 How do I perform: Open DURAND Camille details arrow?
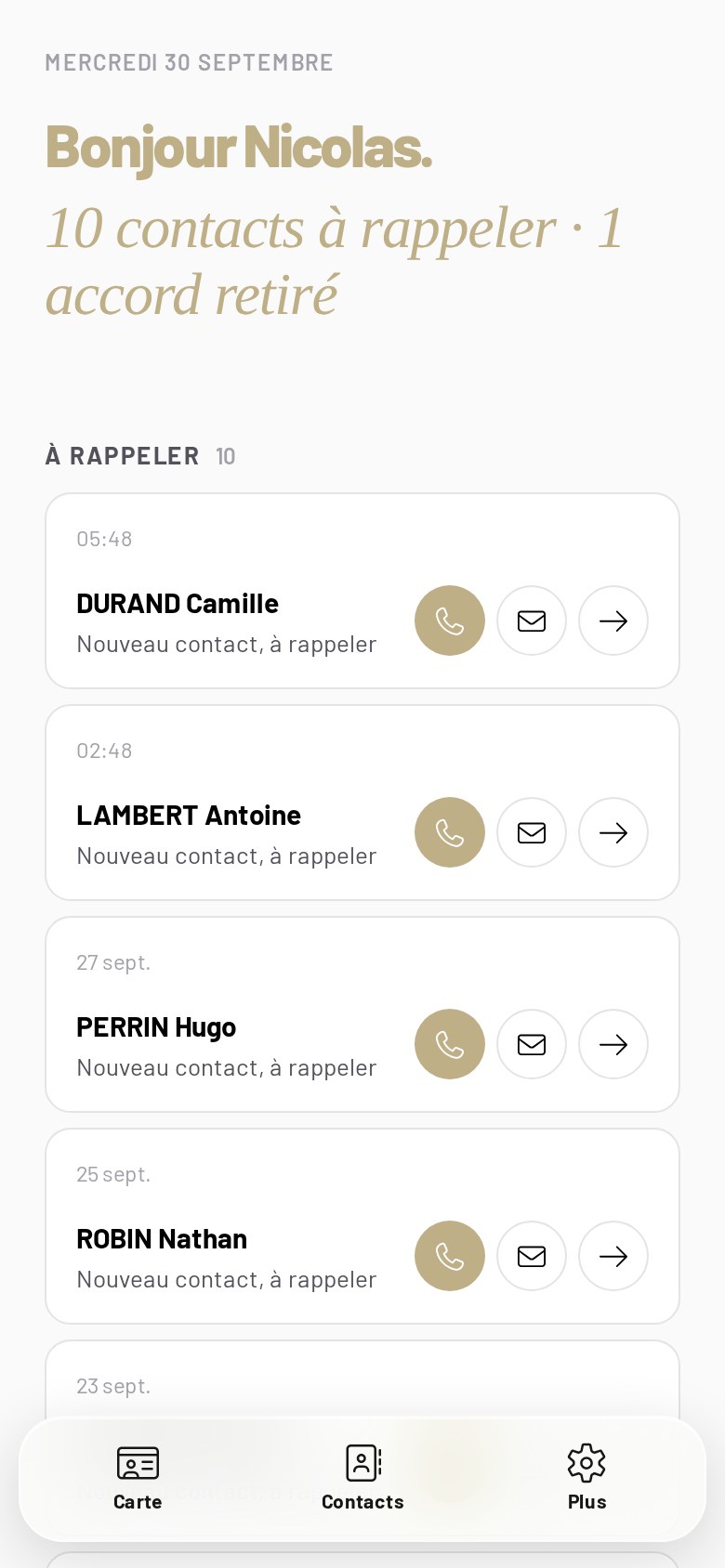pos(613,621)
